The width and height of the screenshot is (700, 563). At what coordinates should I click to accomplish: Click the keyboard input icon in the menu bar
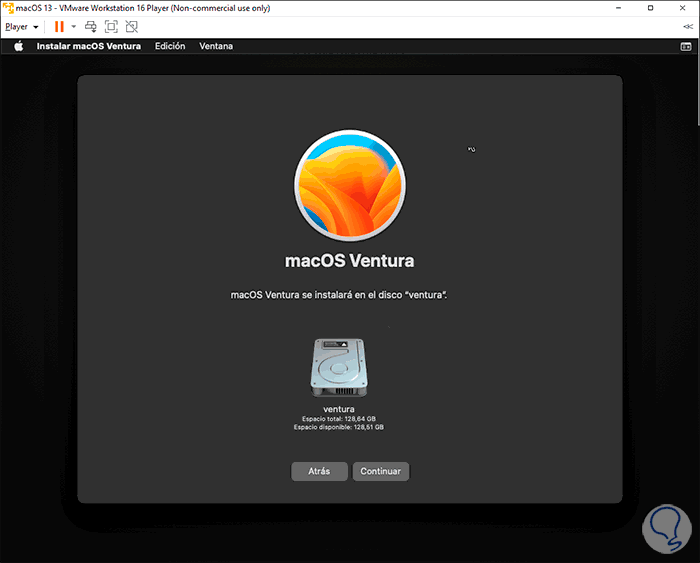coord(686,46)
